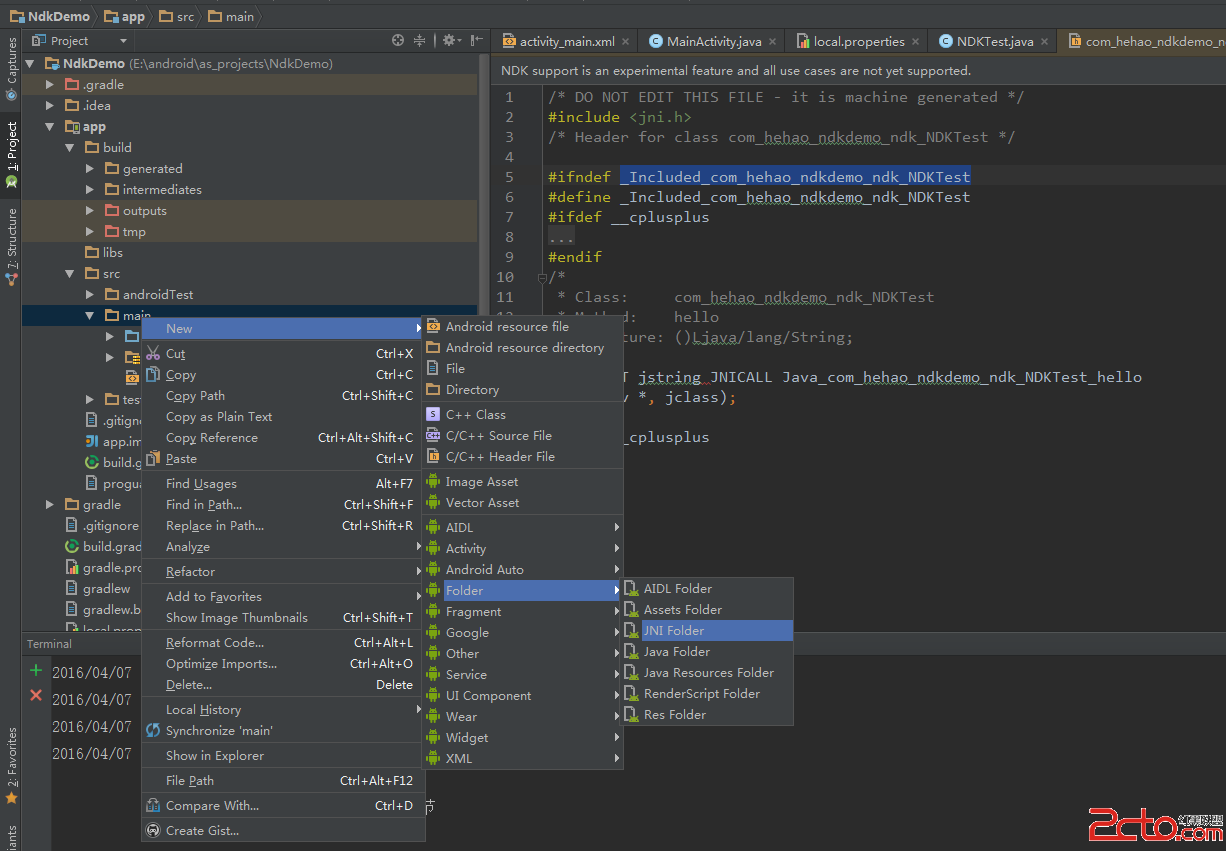Toggle the Structure side panel

click(x=11, y=245)
